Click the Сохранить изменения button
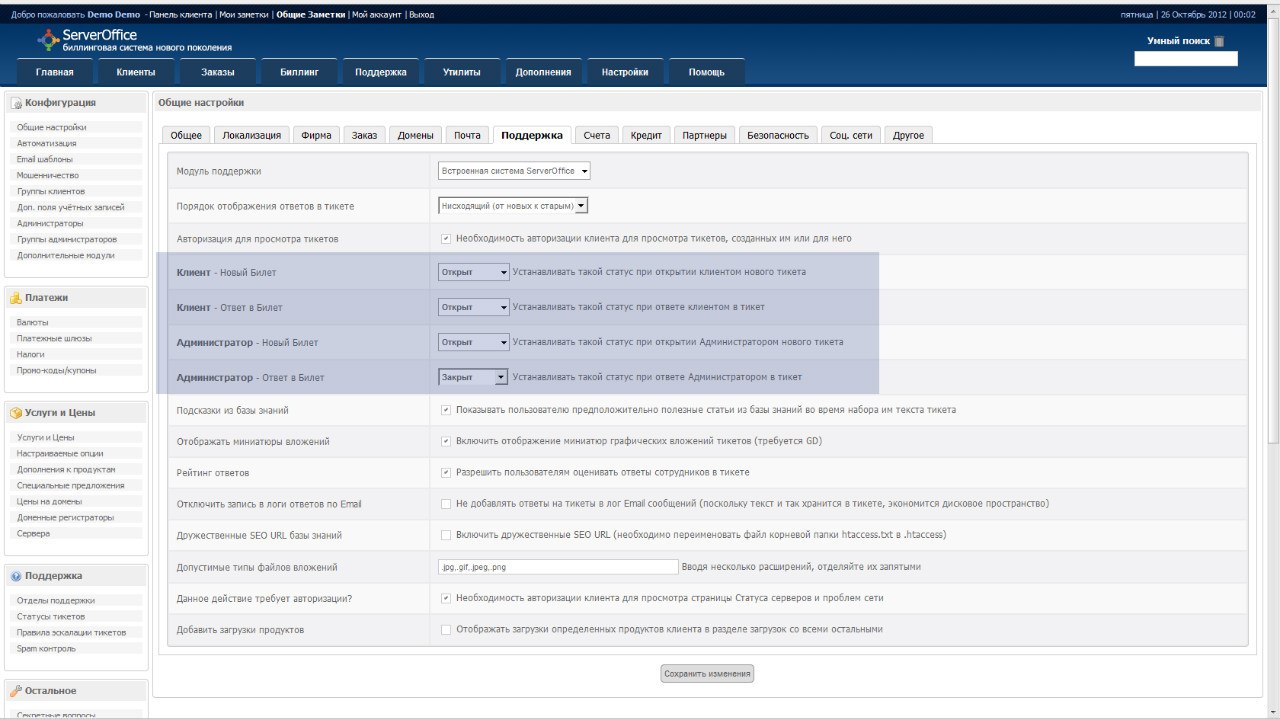Image resolution: width=1280 pixels, height=719 pixels. pos(706,674)
